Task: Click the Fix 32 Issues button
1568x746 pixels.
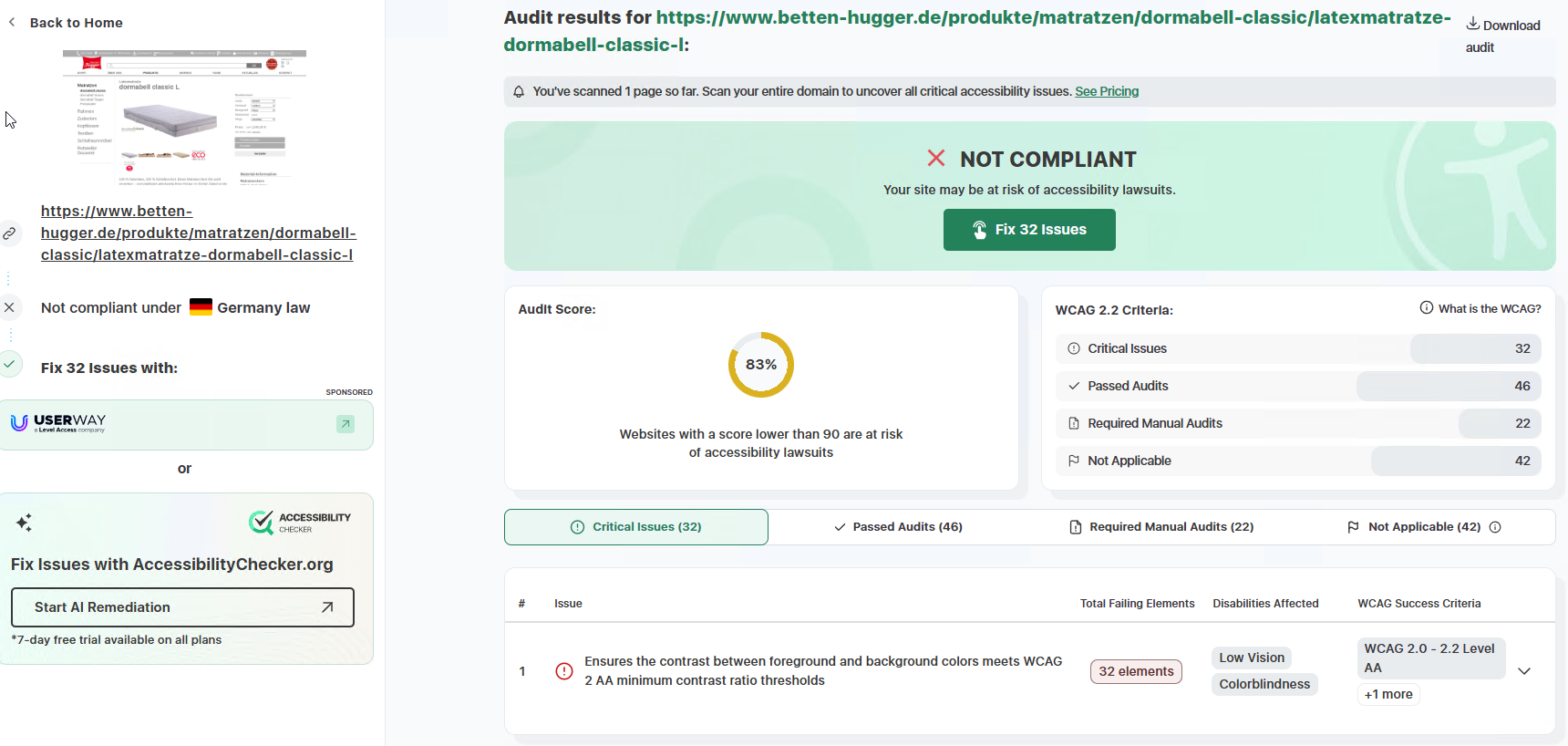Action: coord(1029,230)
